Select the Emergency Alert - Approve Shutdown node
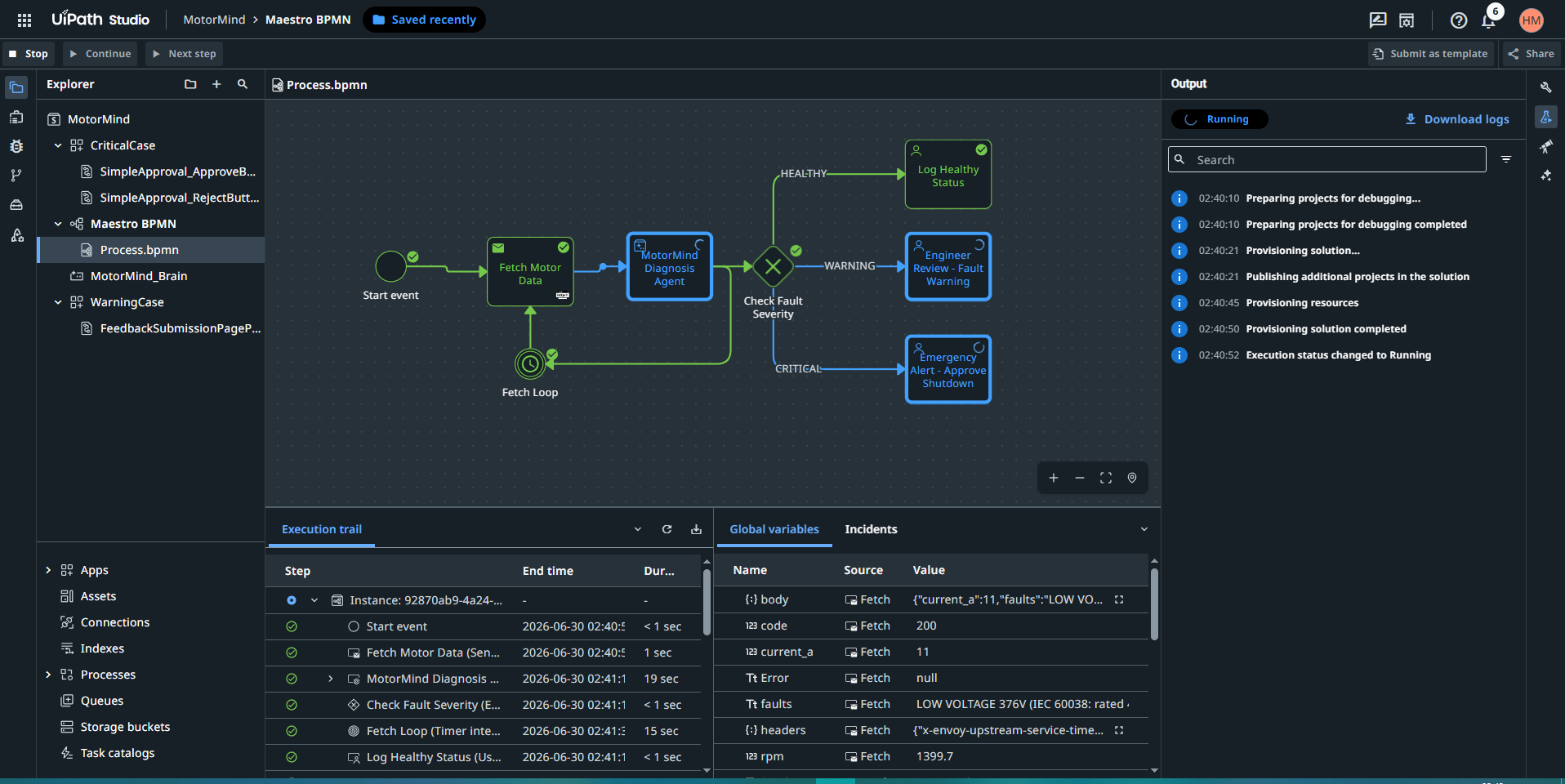 [948, 369]
